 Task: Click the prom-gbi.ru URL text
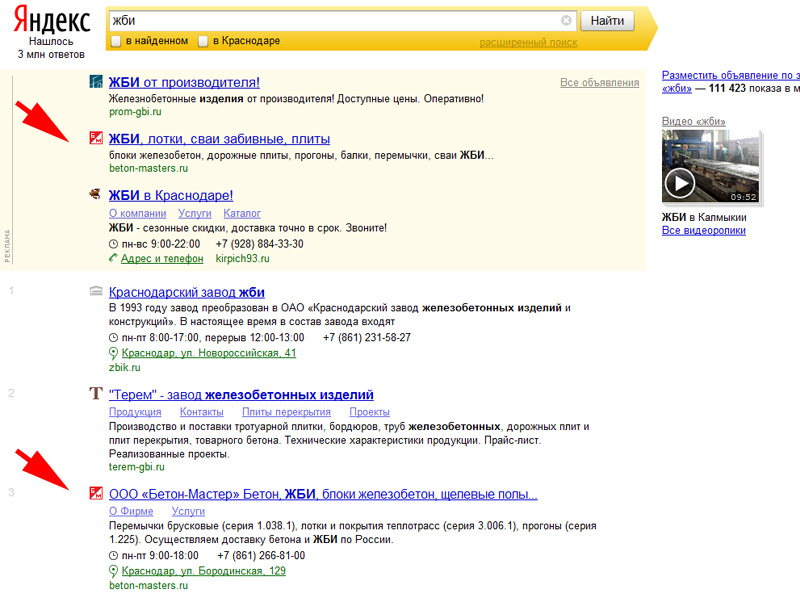pyautogui.click(x=135, y=112)
